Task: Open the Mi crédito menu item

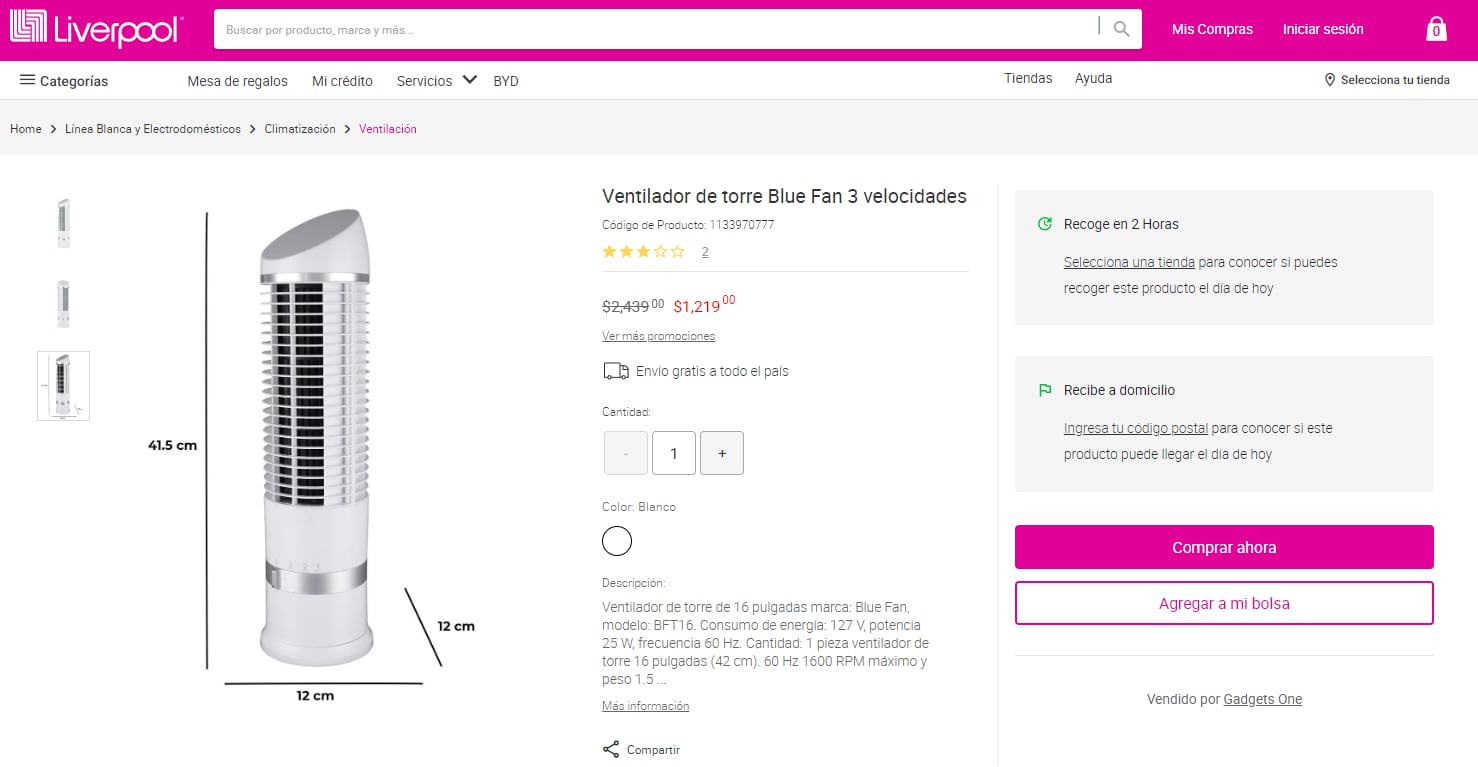Action: tap(342, 81)
